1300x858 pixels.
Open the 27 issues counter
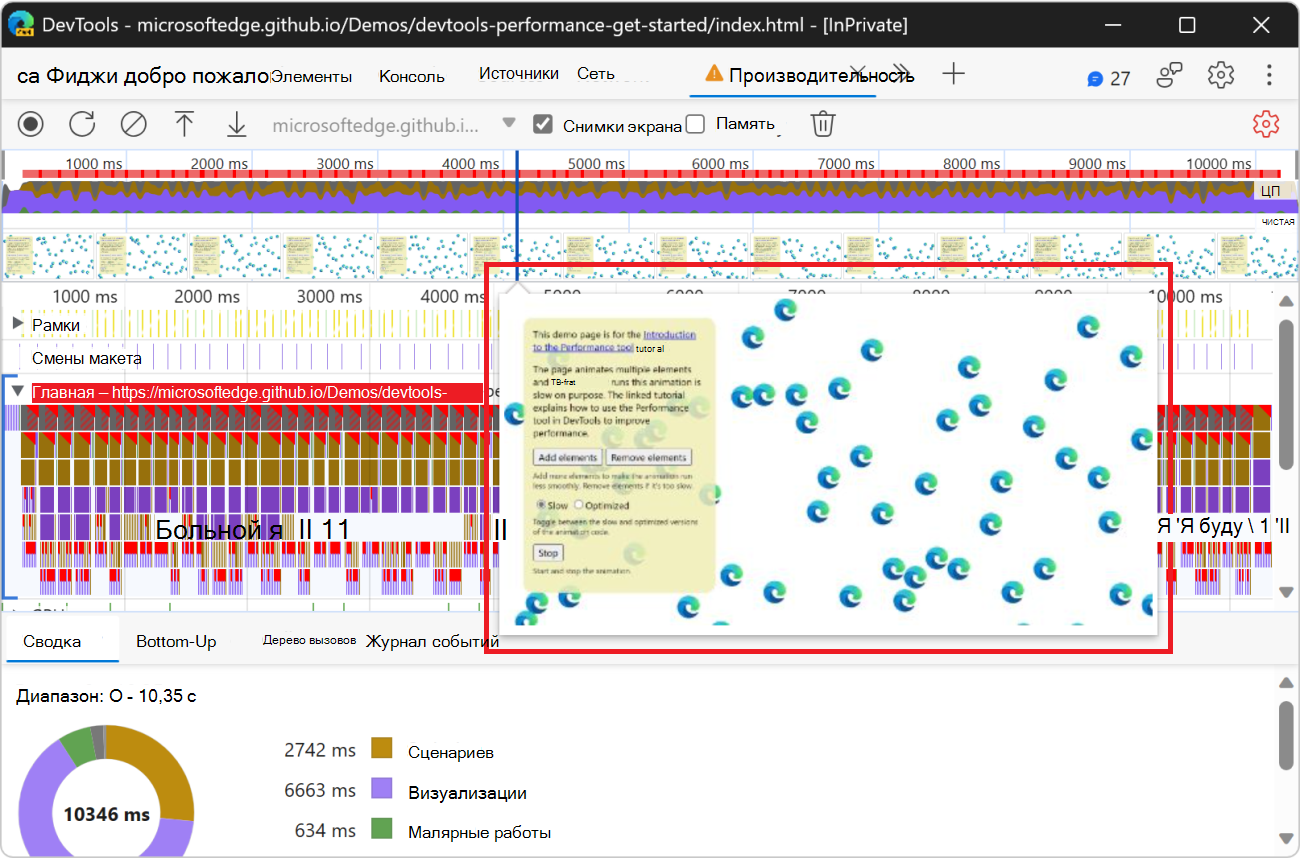[1109, 78]
